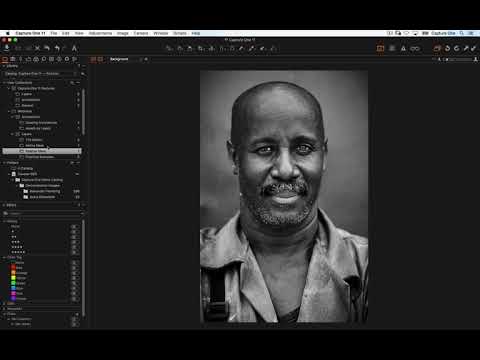Toggle the proofing glasses icon
This screenshot has width=480, height=360.
tap(415, 49)
